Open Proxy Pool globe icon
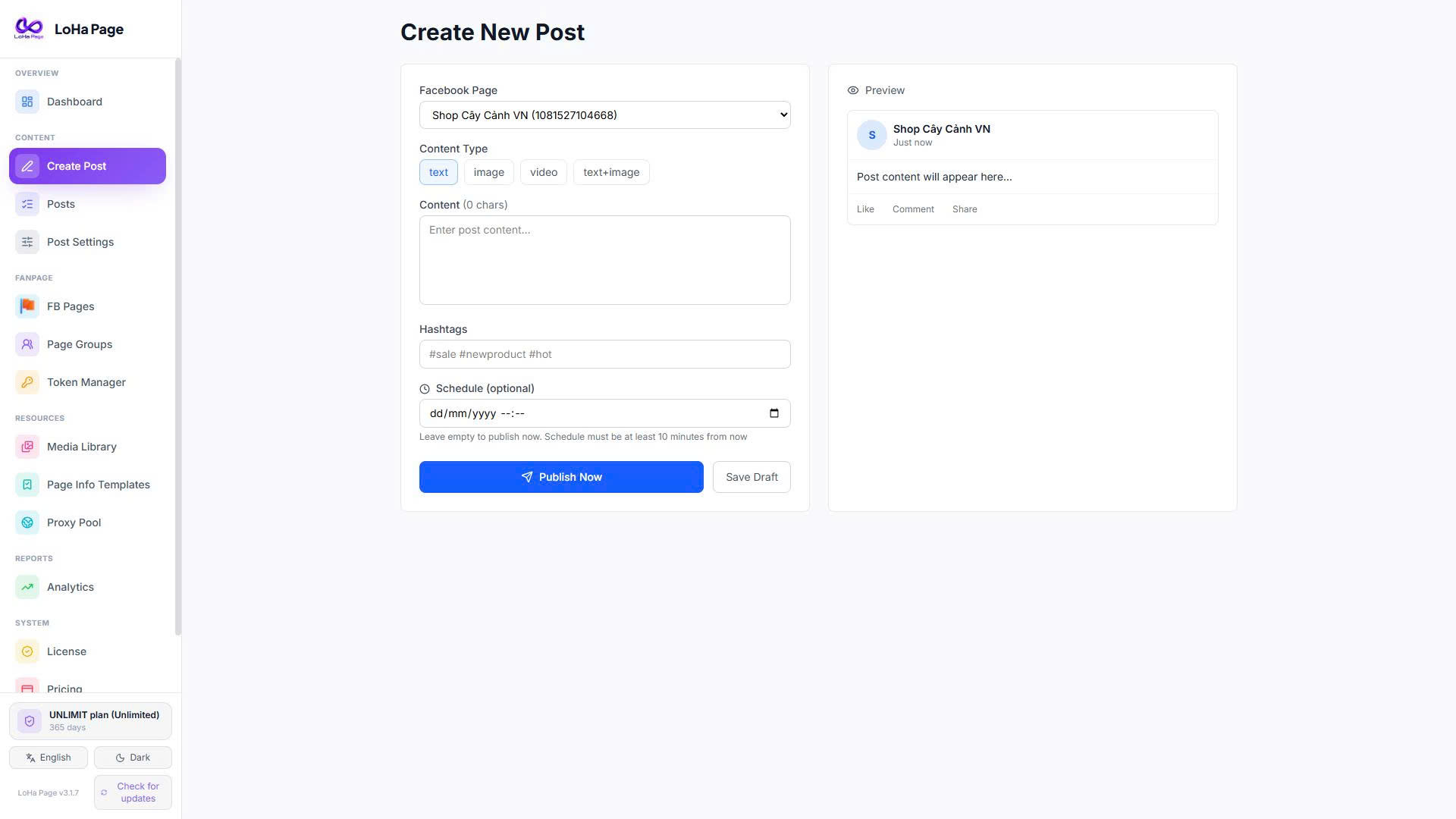This screenshot has width=1456, height=819. click(x=27, y=522)
